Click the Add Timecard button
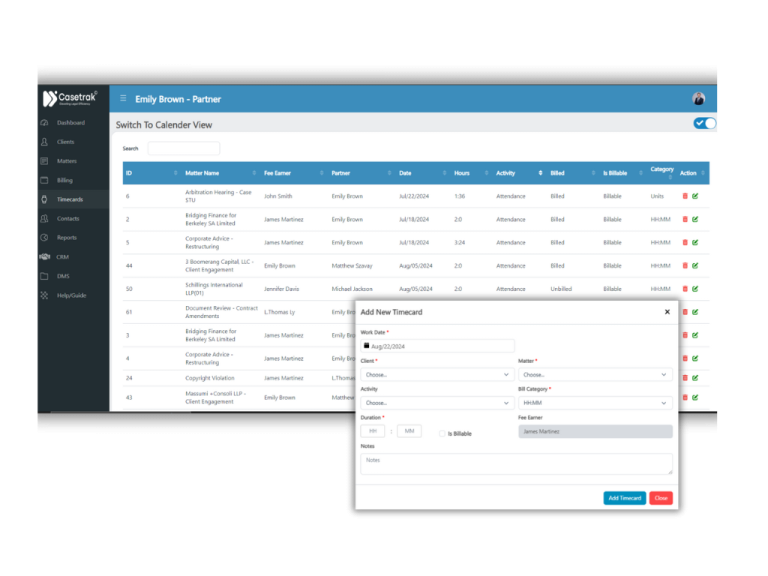This screenshot has width=768, height=576. tap(624, 498)
